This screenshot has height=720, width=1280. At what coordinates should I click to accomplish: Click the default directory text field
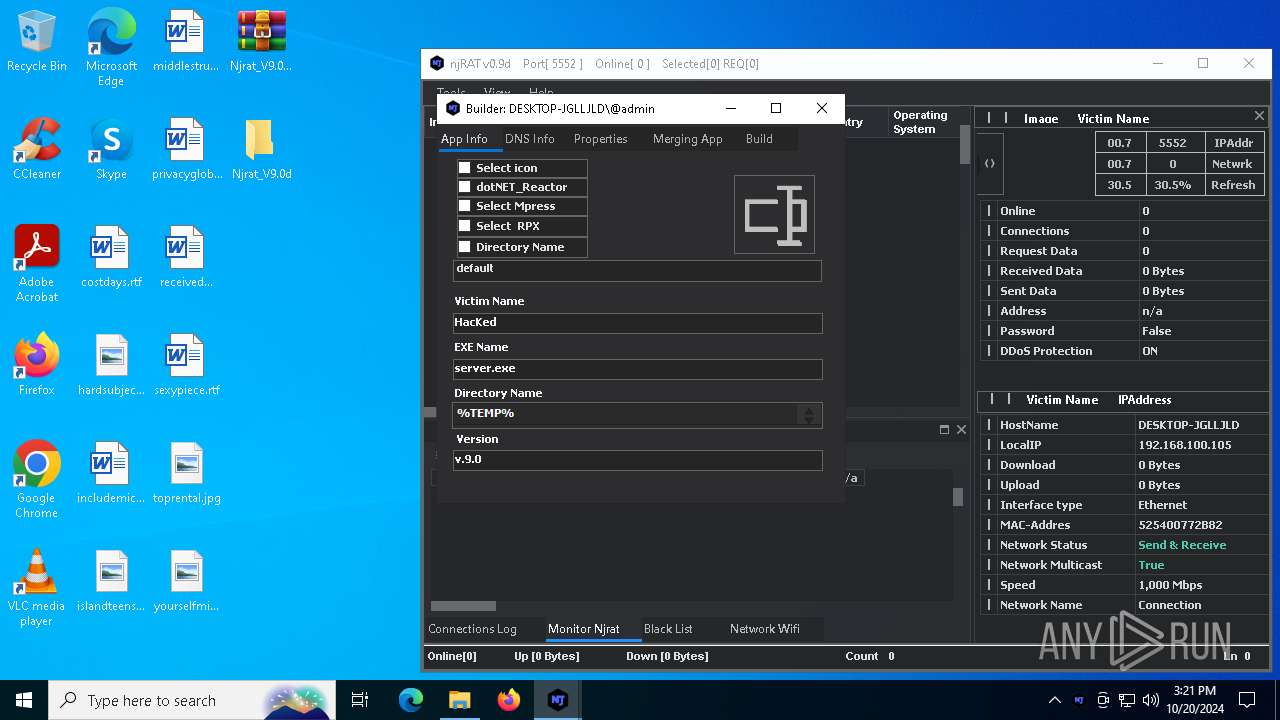[637, 269]
